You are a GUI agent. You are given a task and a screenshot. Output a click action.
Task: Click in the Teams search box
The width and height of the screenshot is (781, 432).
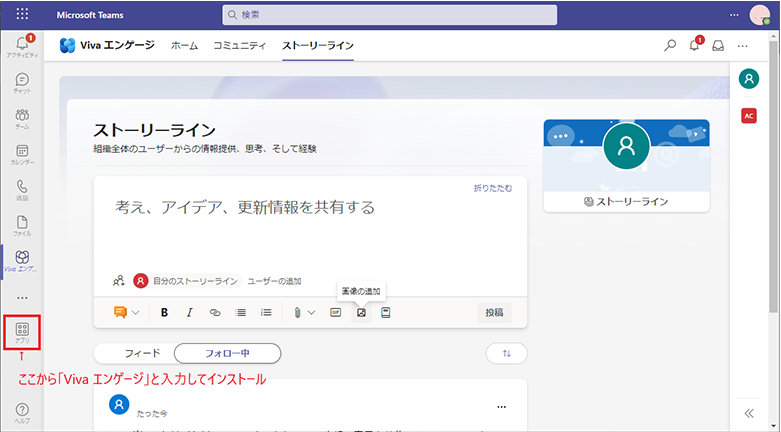tap(390, 15)
